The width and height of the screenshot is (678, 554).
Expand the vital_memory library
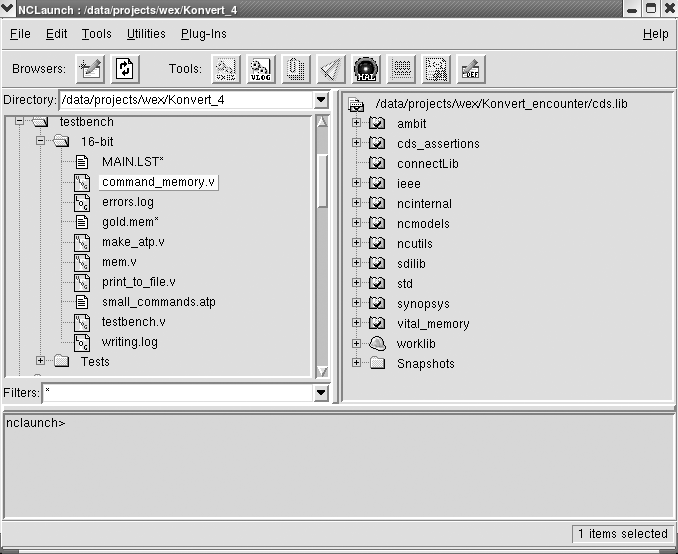pyautogui.click(x=356, y=323)
